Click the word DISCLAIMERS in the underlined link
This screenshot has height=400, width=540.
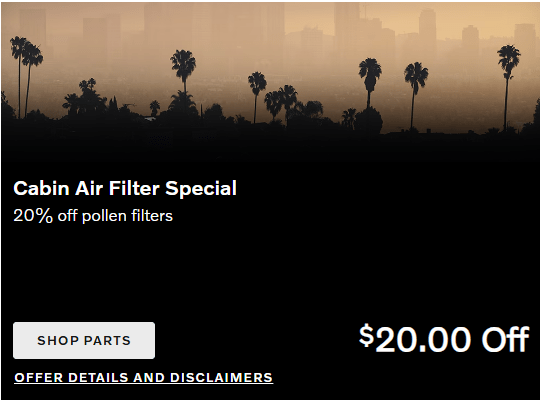(221, 378)
